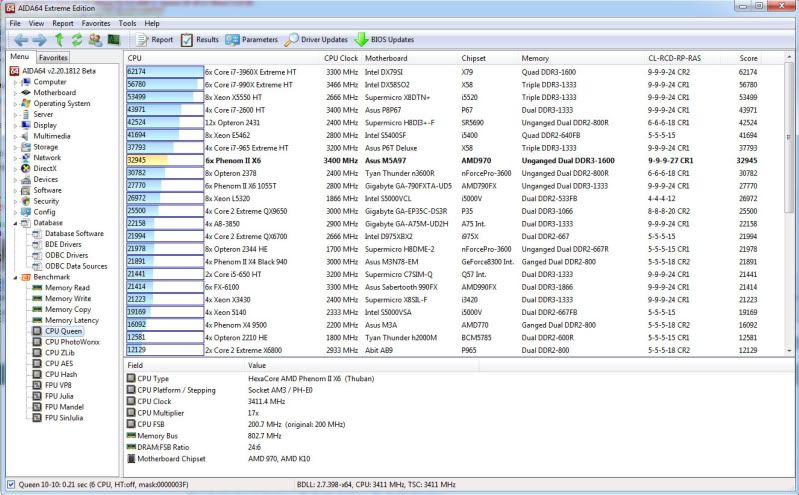Click the results list vertical scrollbar
Image resolution: width=799 pixels, height=495 pixels.
tap(791, 200)
